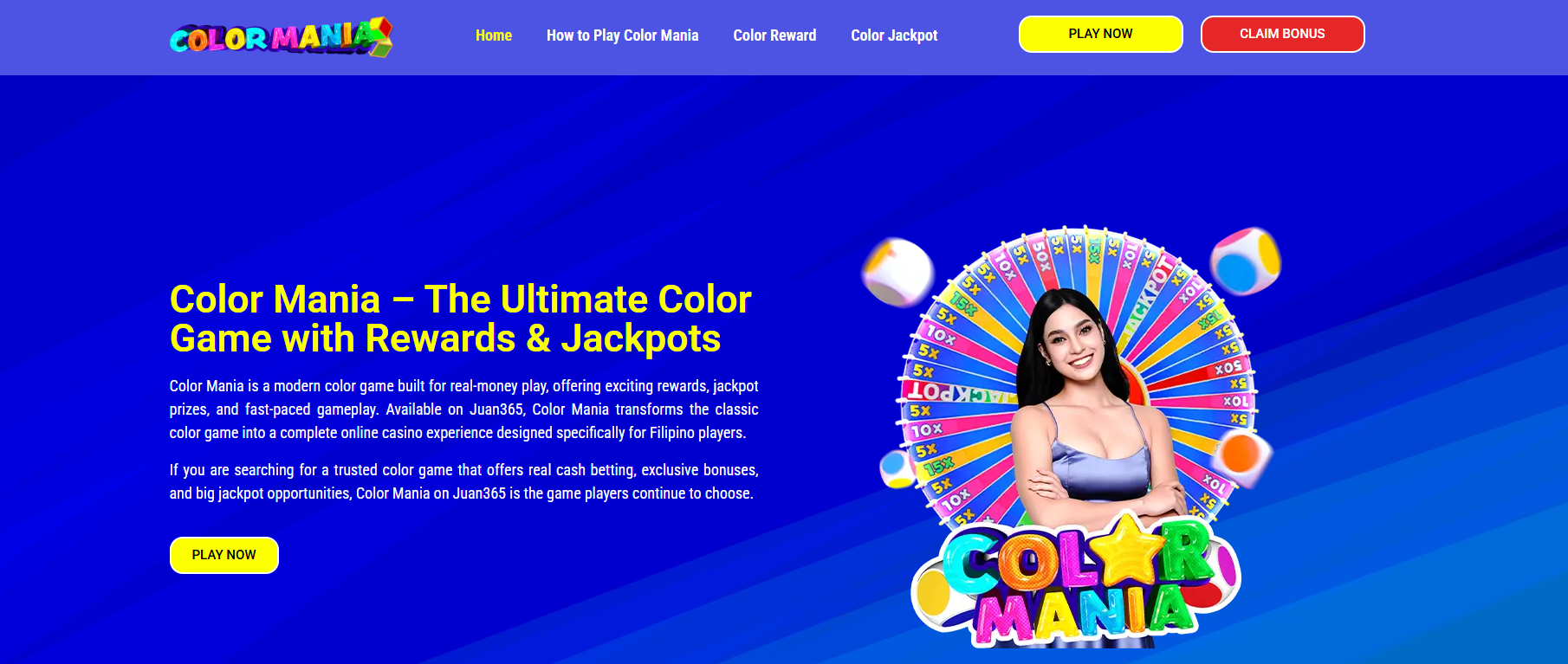Go to Color Reward page
This screenshot has height=664, width=1568.
pyautogui.click(x=774, y=35)
